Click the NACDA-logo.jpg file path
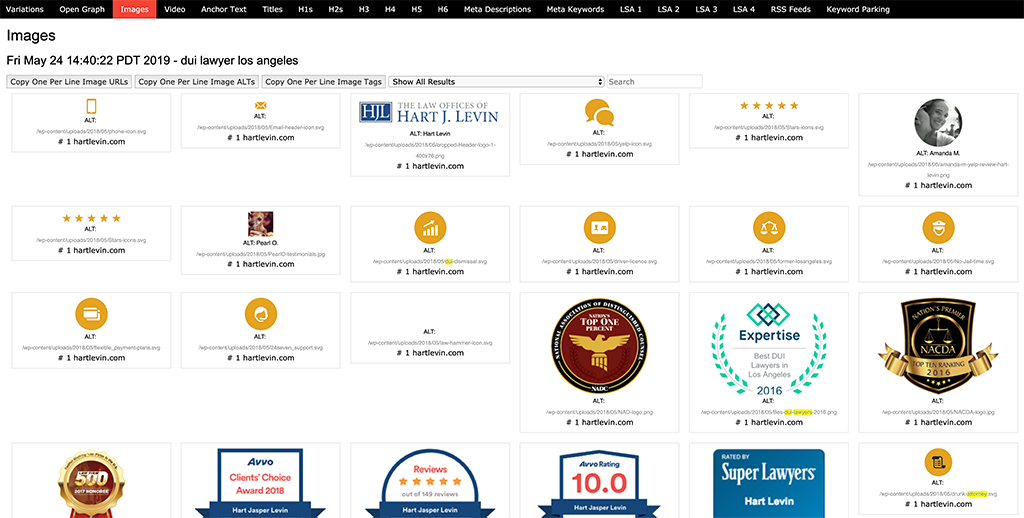 pos(938,412)
